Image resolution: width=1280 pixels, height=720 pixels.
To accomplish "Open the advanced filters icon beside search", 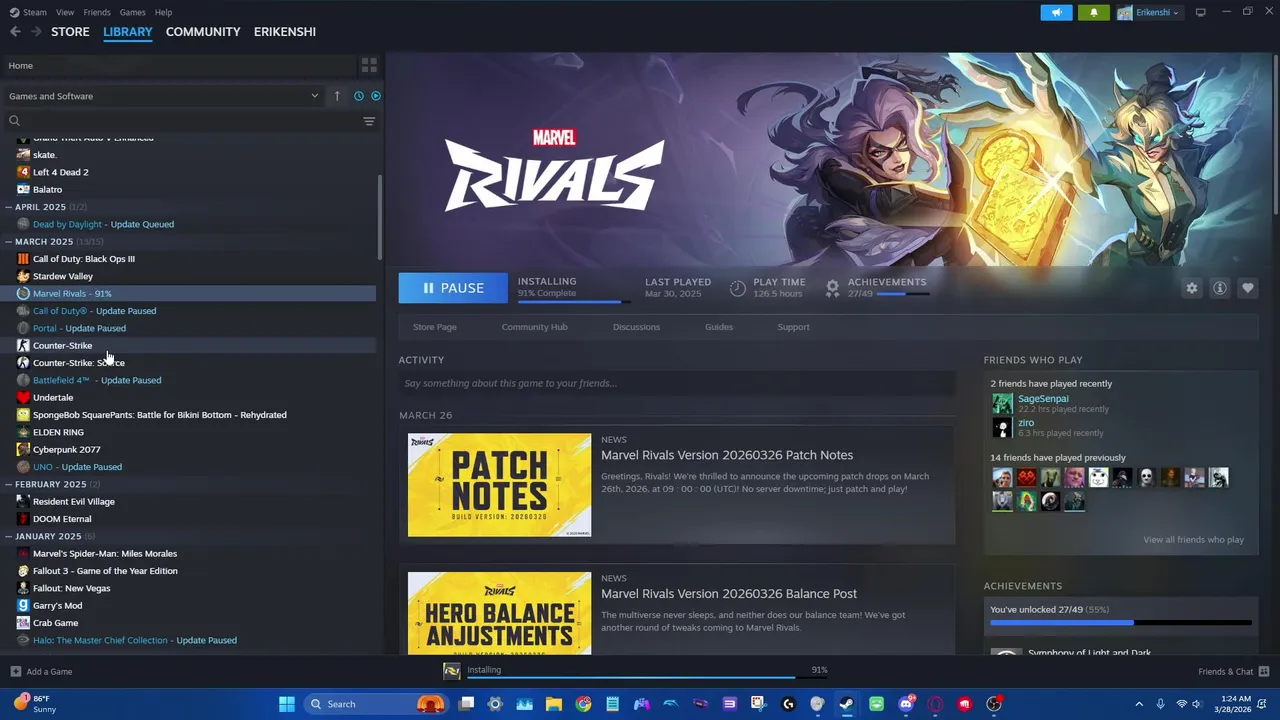I will click(369, 121).
